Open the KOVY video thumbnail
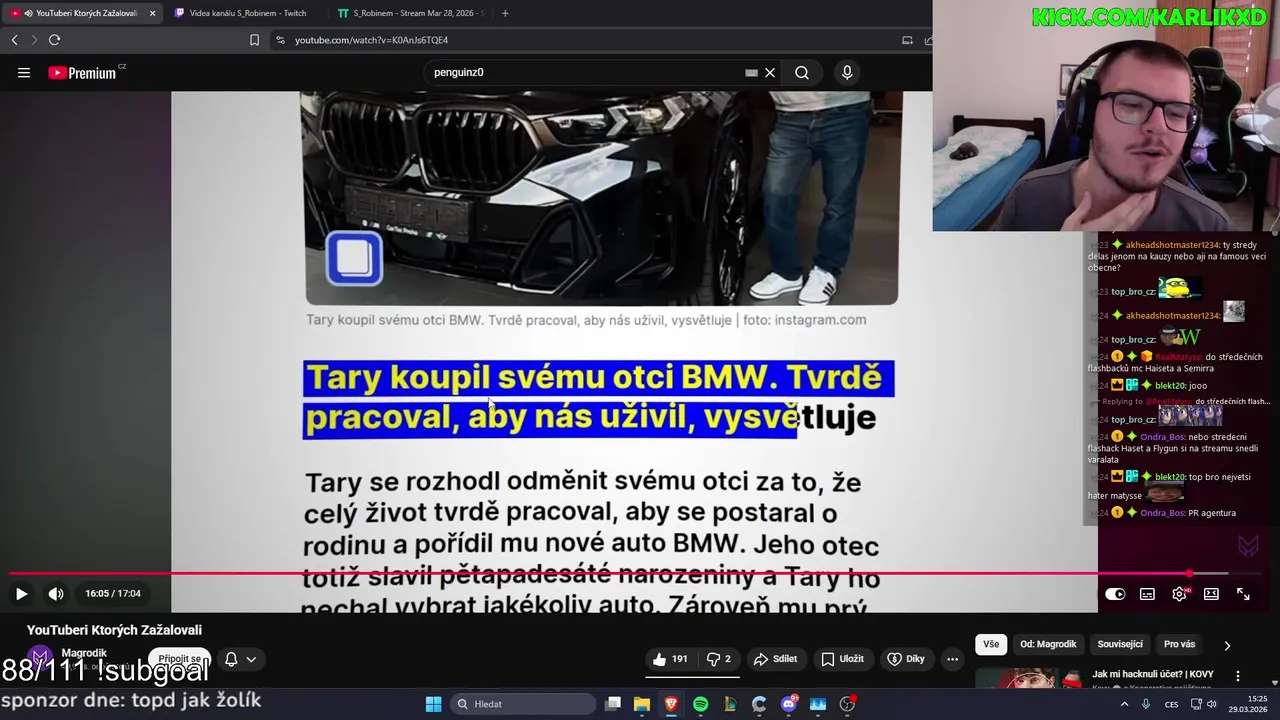This screenshot has height=720, width=1280. 1028,679
